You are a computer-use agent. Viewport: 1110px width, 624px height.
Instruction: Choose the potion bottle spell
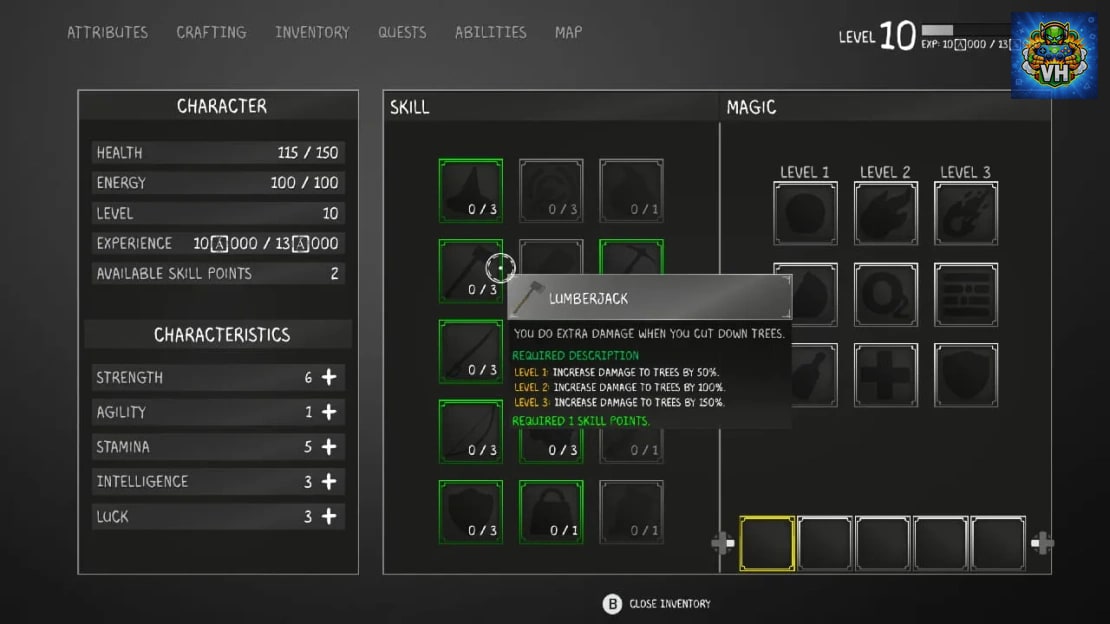tap(815, 375)
